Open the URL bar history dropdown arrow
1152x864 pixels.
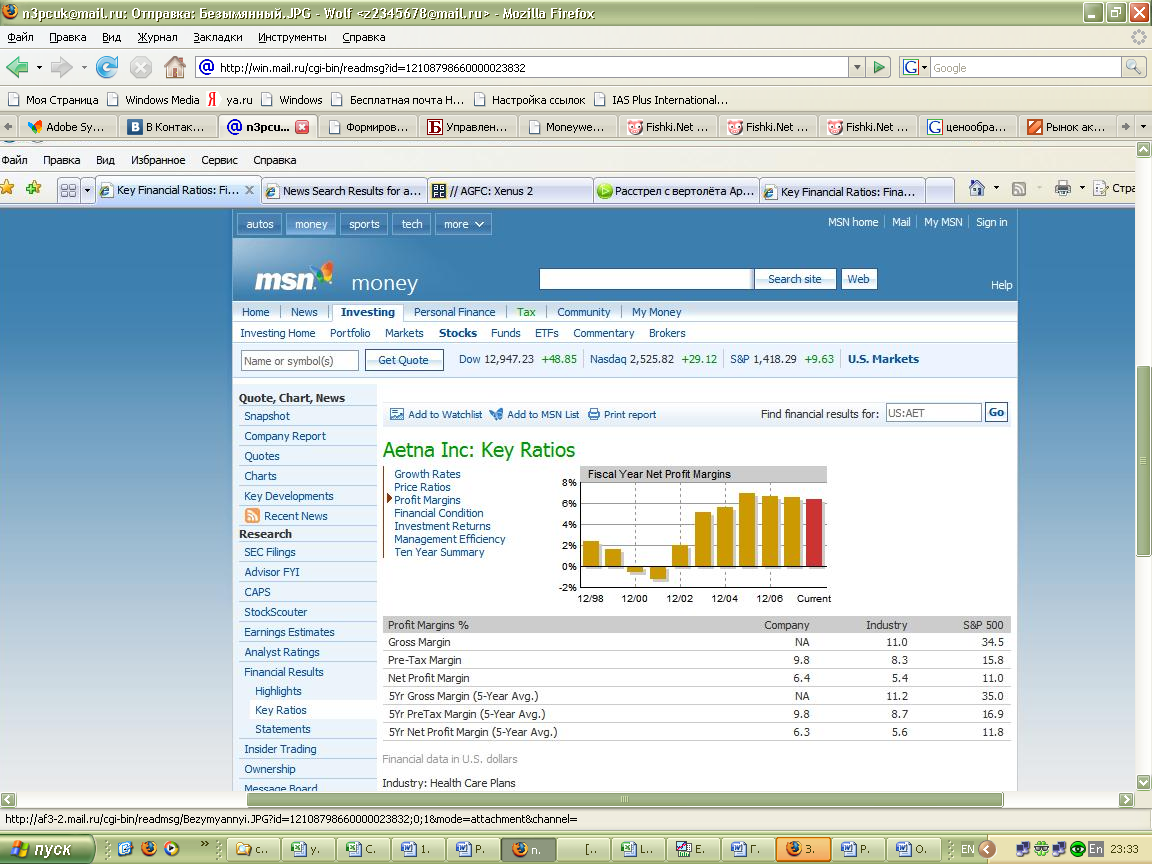pos(857,68)
